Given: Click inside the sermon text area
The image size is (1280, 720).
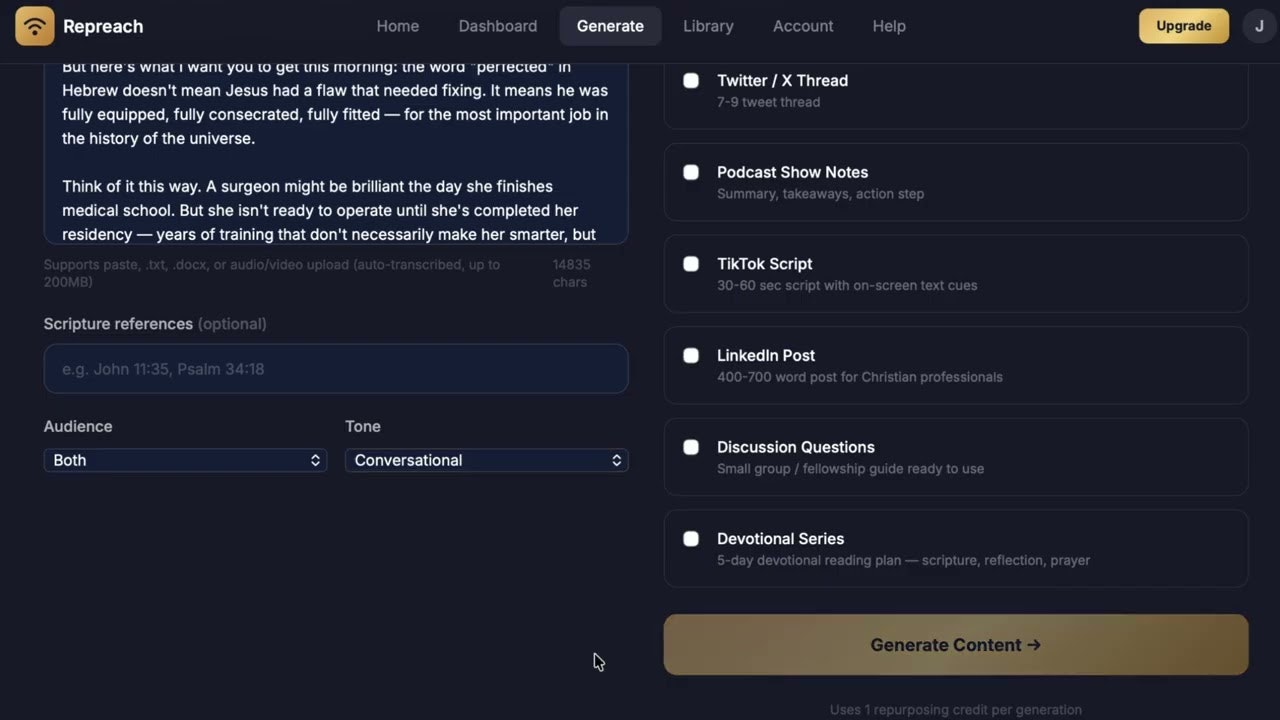Looking at the screenshot, I should [x=336, y=152].
